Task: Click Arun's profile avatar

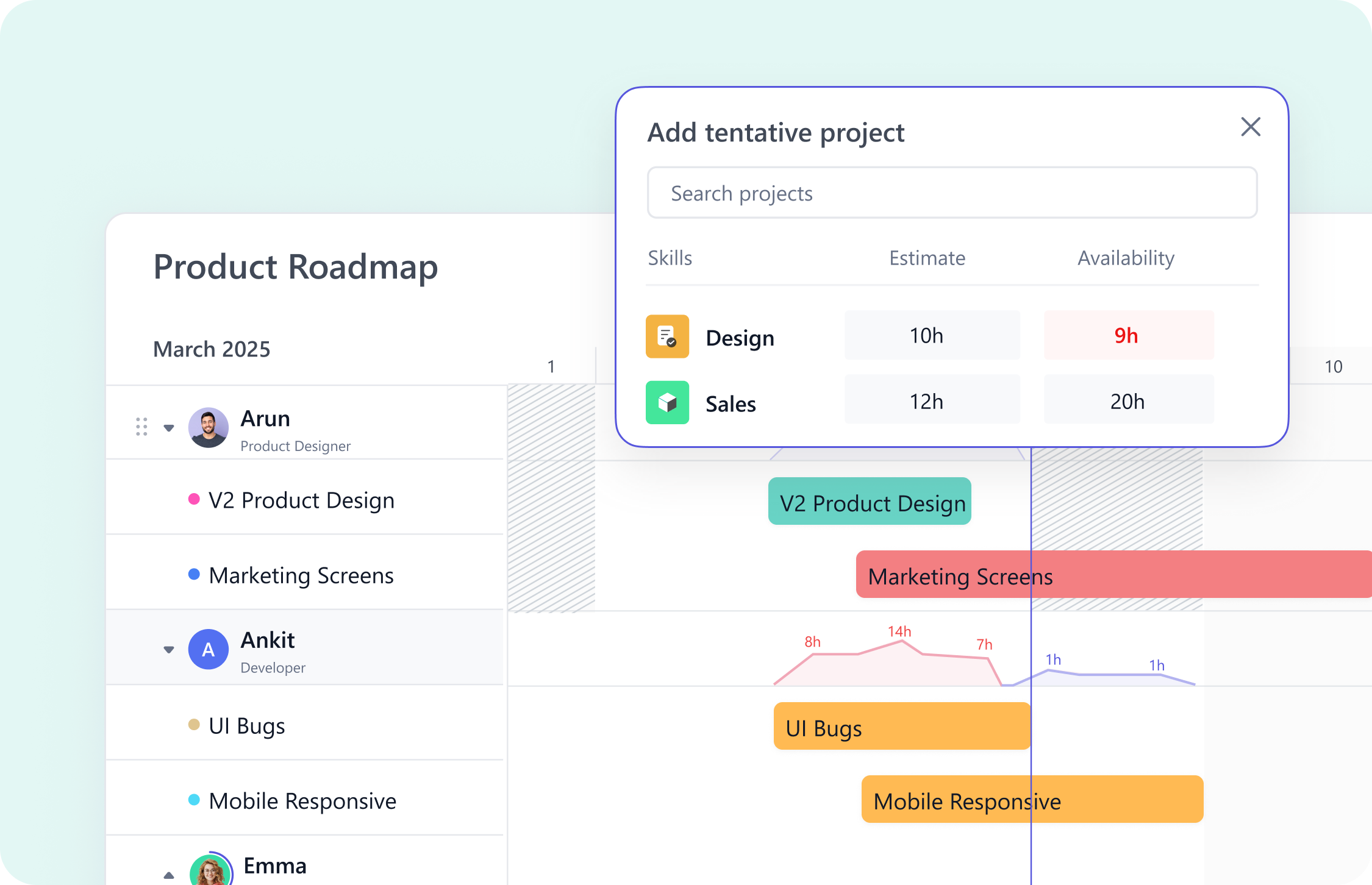Action: [x=209, y=428]
